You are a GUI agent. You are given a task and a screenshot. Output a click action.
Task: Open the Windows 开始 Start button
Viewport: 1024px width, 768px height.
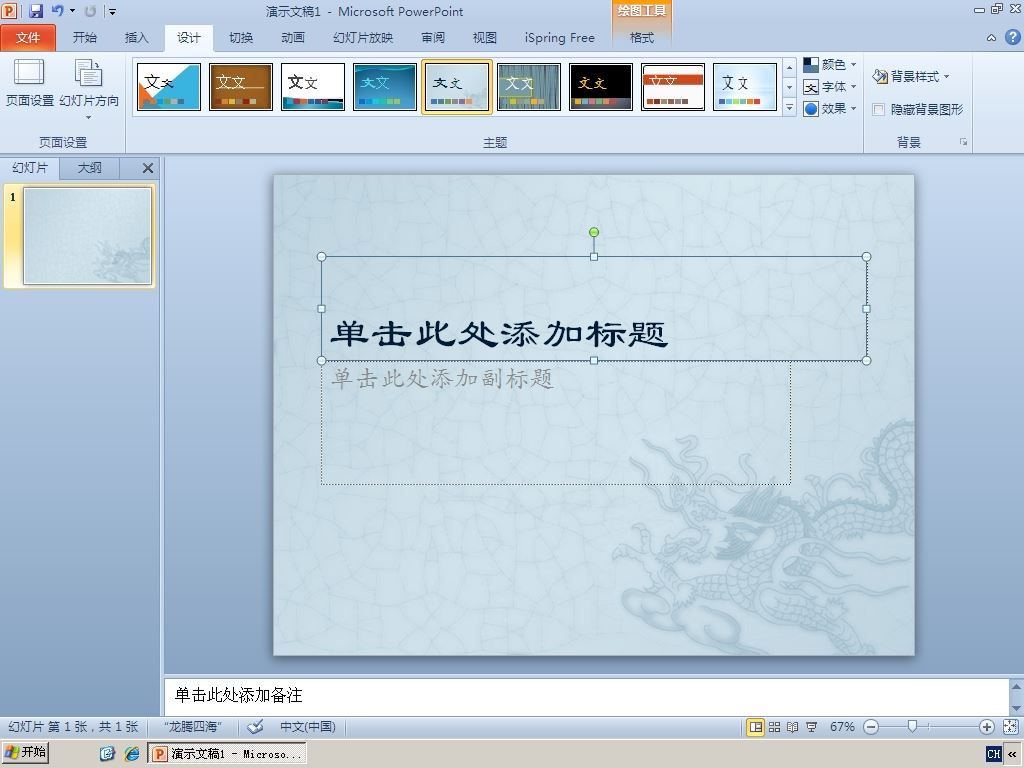[x=25, y=752]
